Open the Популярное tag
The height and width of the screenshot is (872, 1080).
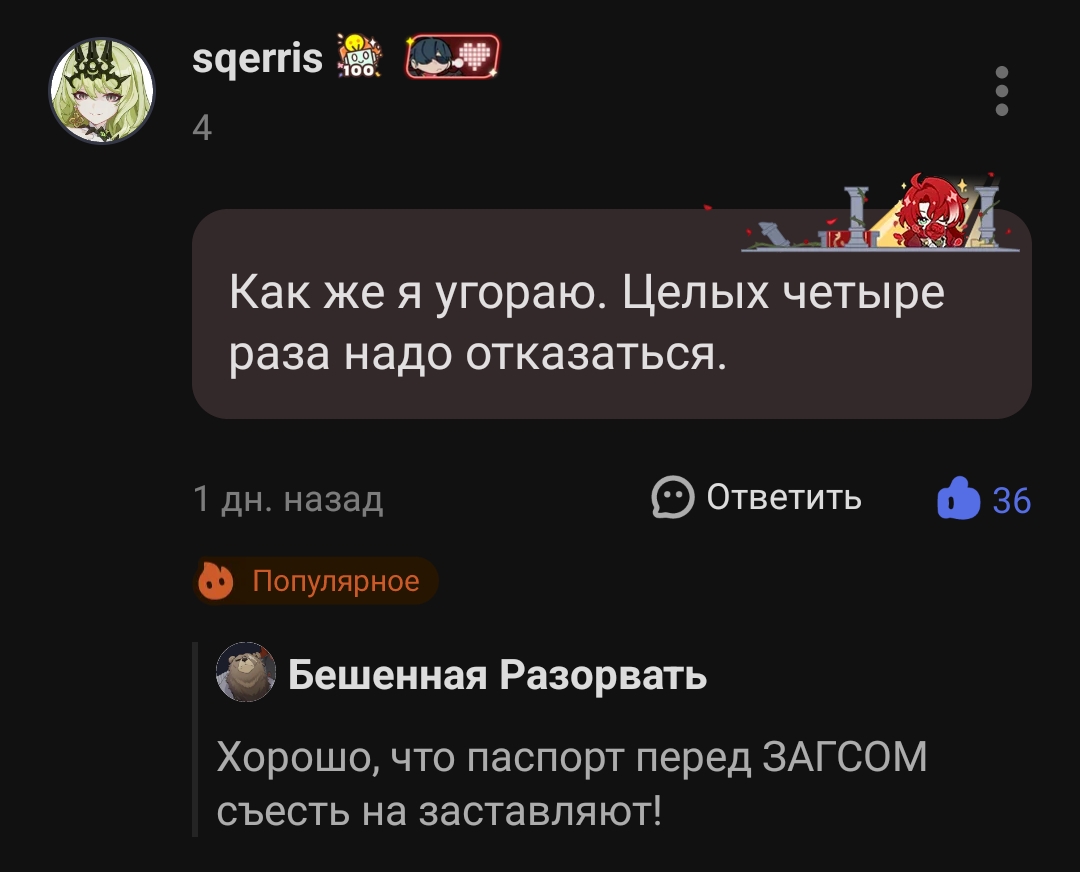(316, 581)
